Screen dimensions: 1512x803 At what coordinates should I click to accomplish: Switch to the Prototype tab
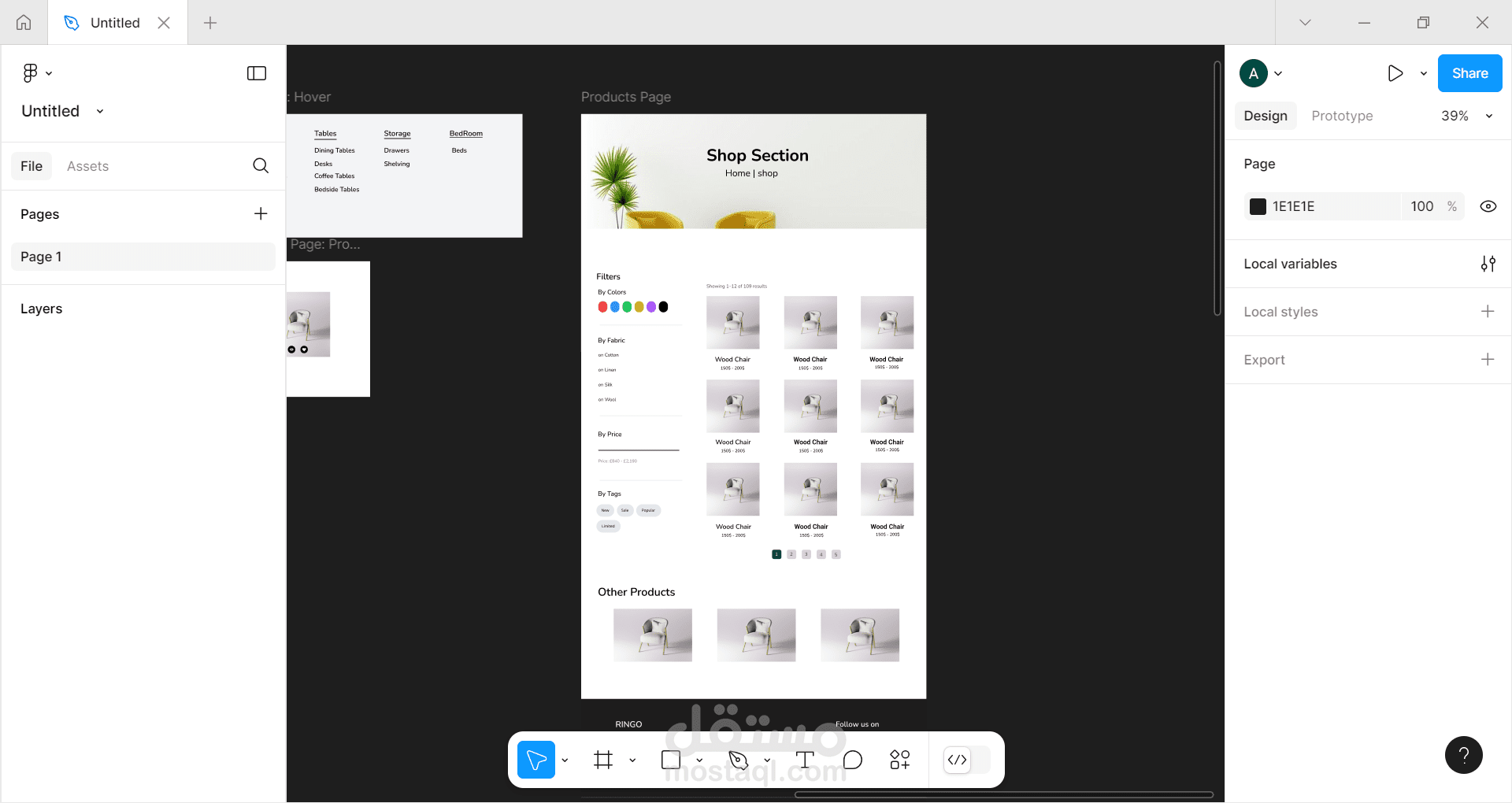[x=1342, y=116]
